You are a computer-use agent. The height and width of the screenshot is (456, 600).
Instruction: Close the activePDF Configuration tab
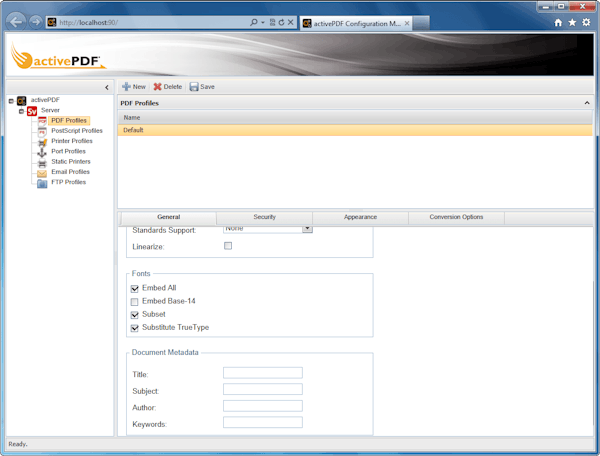(407, 23)
